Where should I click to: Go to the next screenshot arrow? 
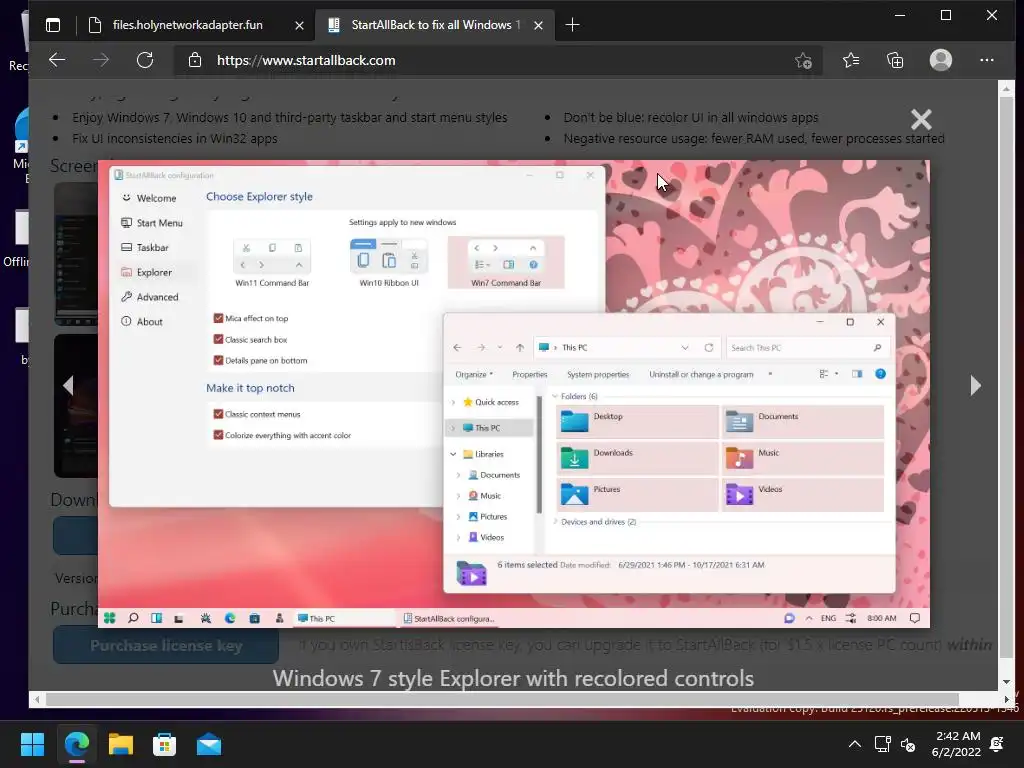point(975,385)
